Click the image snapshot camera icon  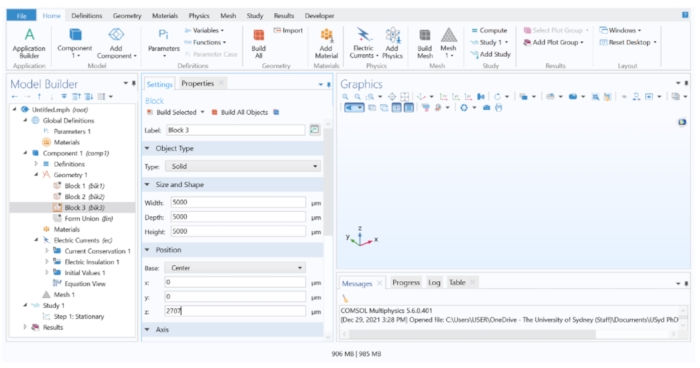coord(487,108)
